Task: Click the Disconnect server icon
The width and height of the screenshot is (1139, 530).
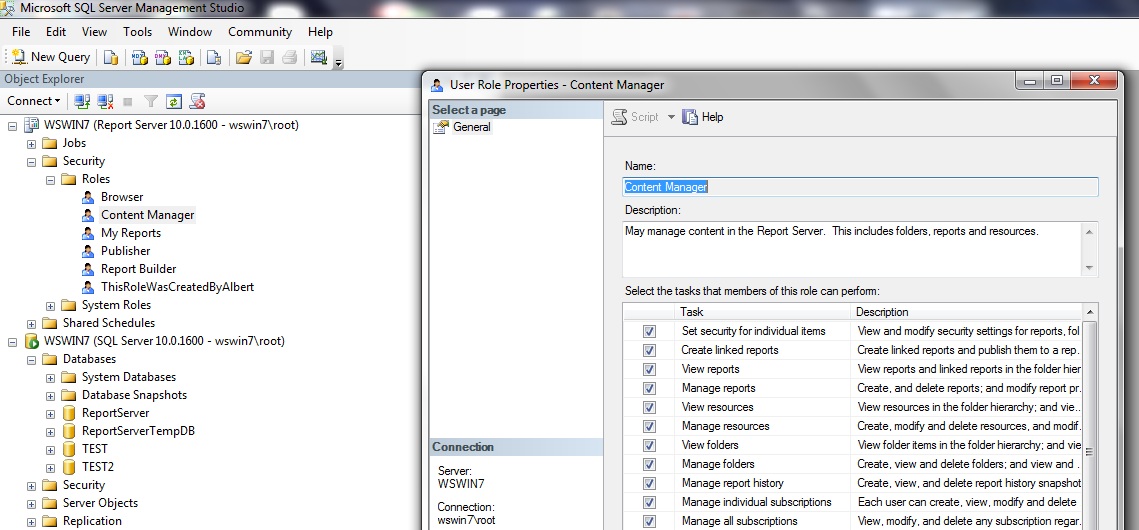Action: [105, 101]
